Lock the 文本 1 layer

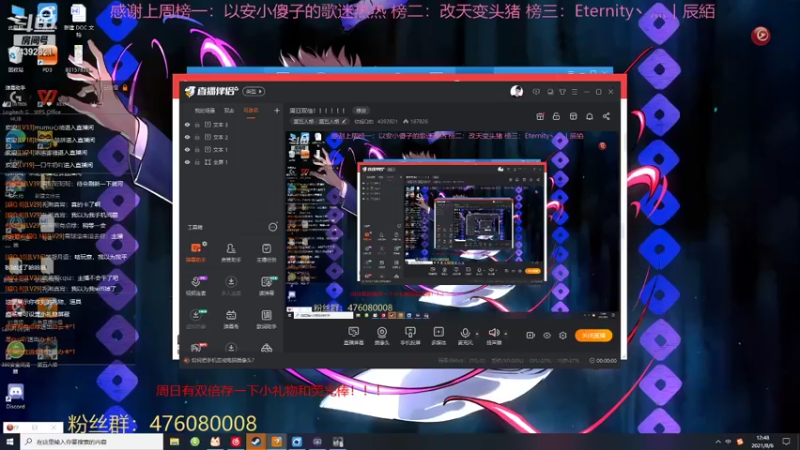click(x=197, y=149)
